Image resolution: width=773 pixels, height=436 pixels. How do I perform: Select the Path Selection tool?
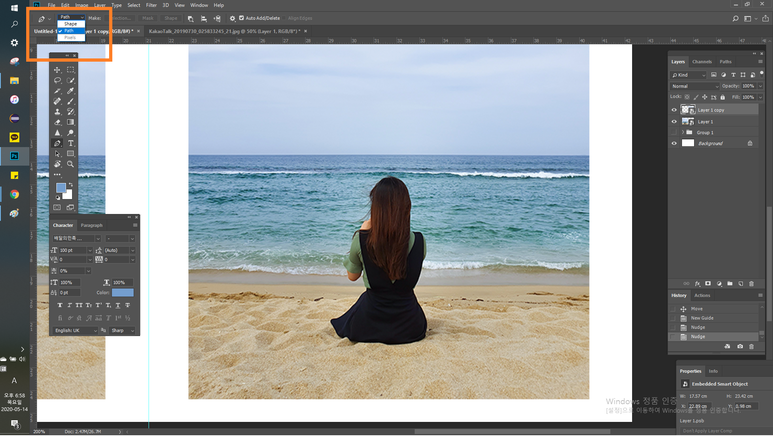pos(57,153)
